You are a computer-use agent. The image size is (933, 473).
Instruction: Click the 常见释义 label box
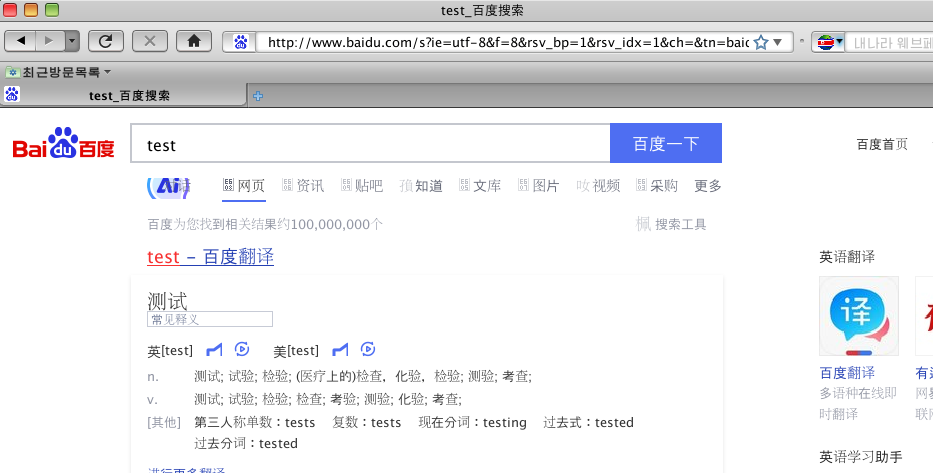(209, 319)
